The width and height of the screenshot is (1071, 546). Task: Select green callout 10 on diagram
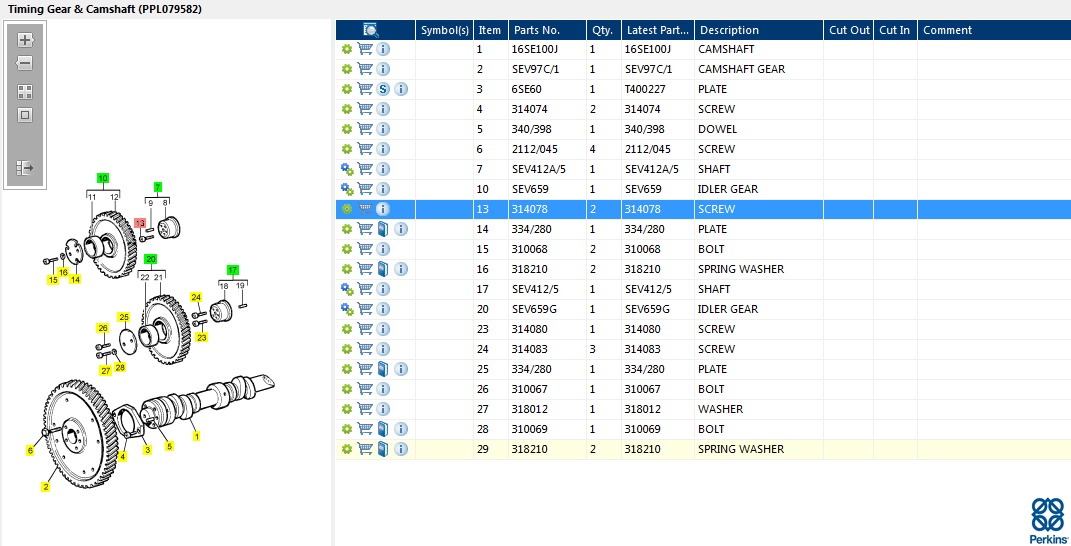pyautogui.click(x=103, y=178)
